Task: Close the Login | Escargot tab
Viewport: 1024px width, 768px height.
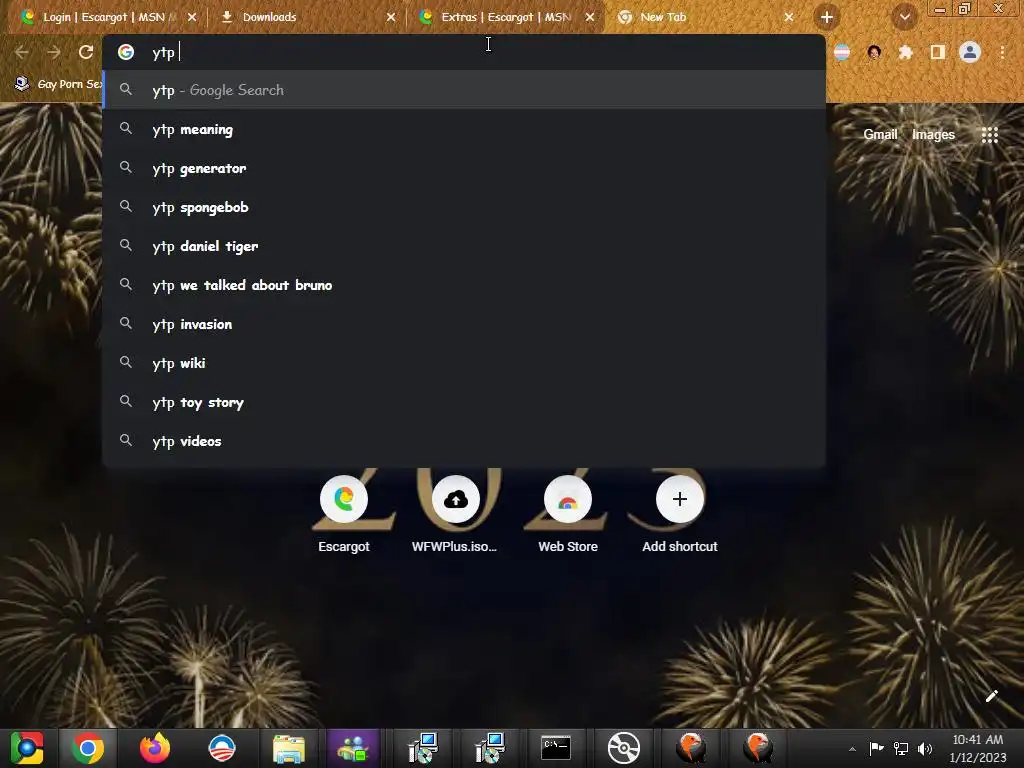Action: (192, 17)
